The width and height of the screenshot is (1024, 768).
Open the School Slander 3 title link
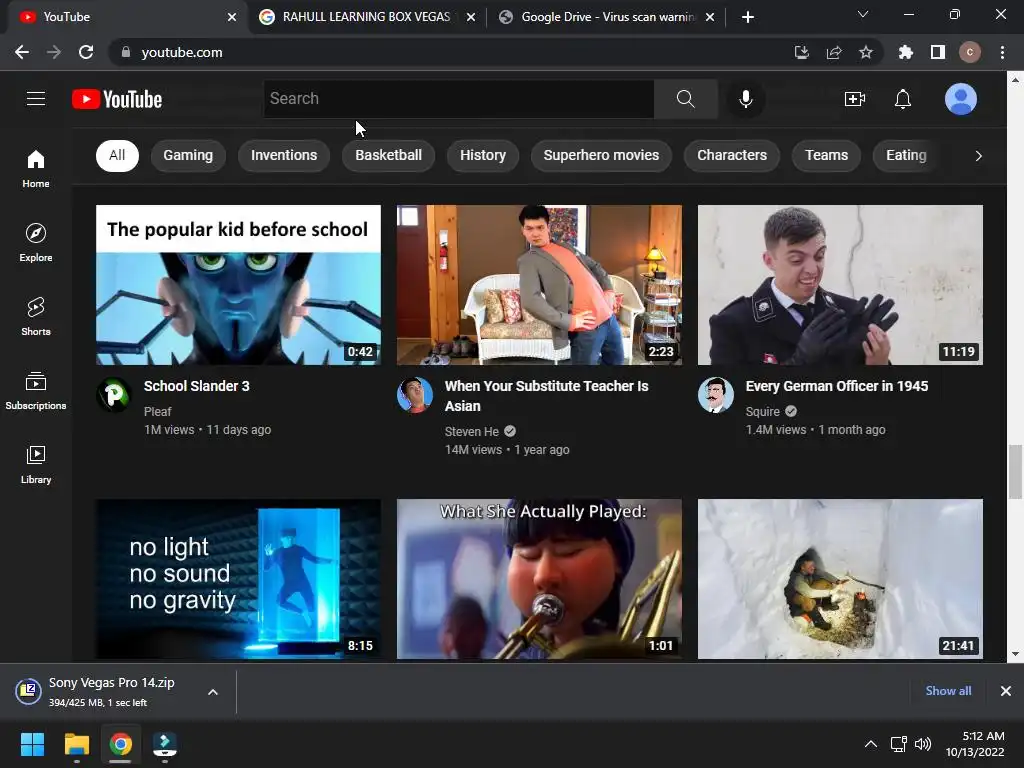coord(197,386)
